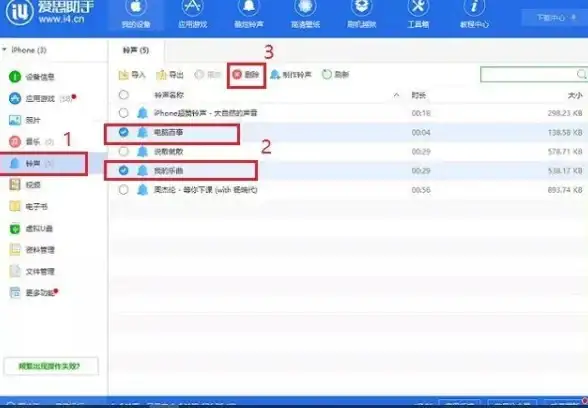Open the 我的设备 (My Device) section
588x408 pixels.
coord(136,15)
